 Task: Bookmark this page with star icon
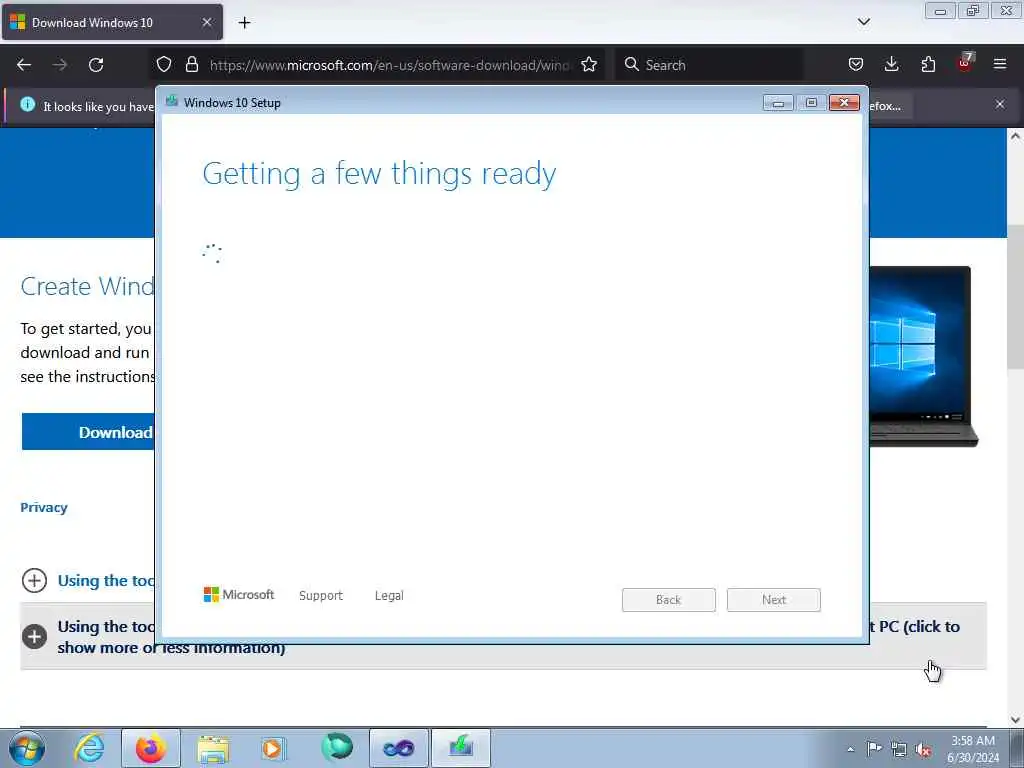(x=589, y=65)
